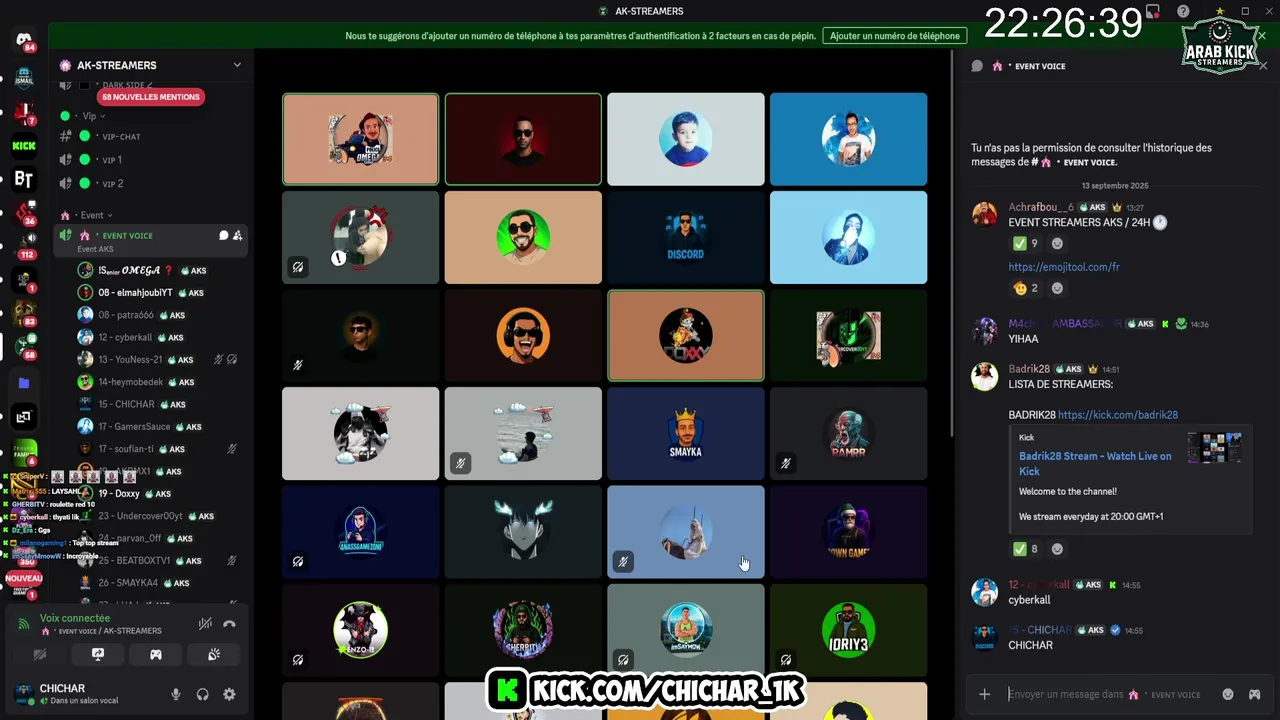1280x720 pixels.
Task: Toggle headphones deafen in user panel
Action: click(x=202, y=694)
